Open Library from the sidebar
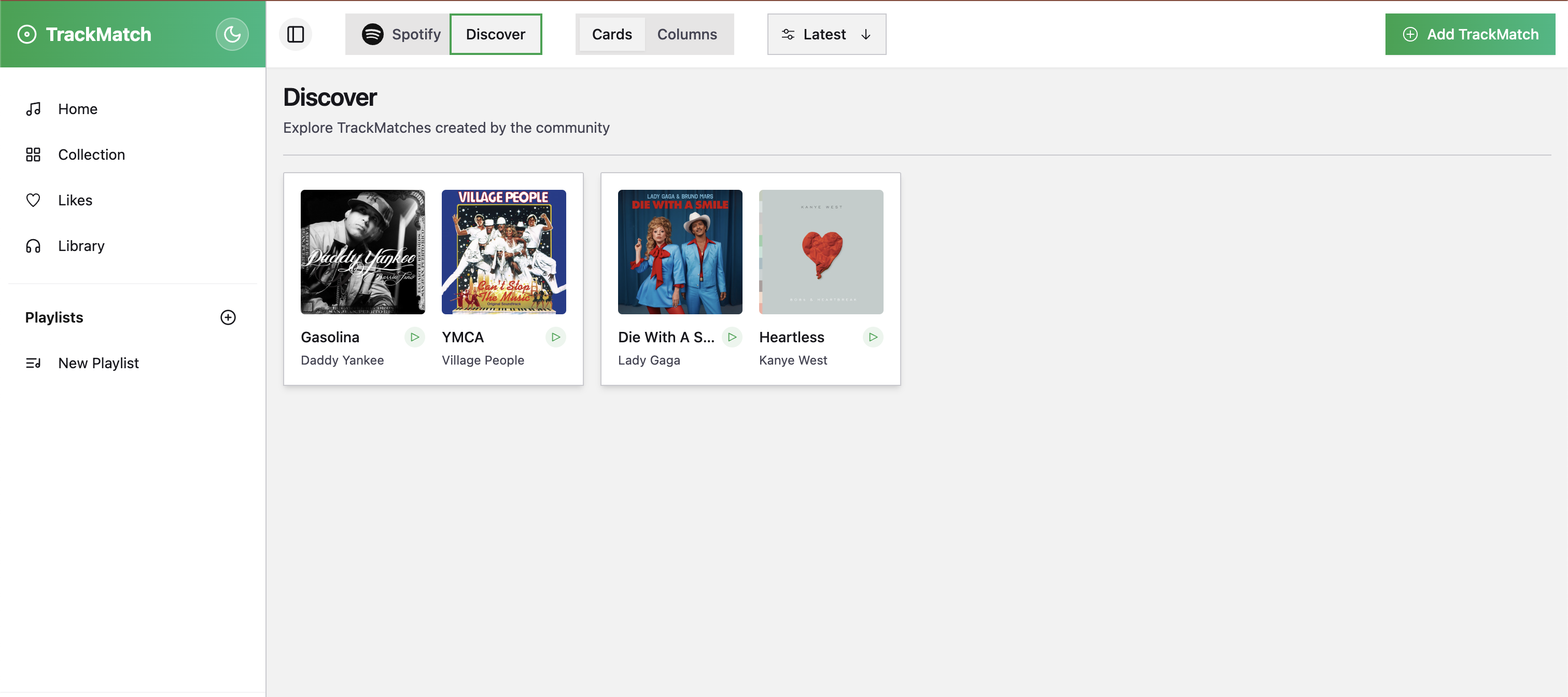Screen dimensions: 1568x697 [x=133, y=246]
